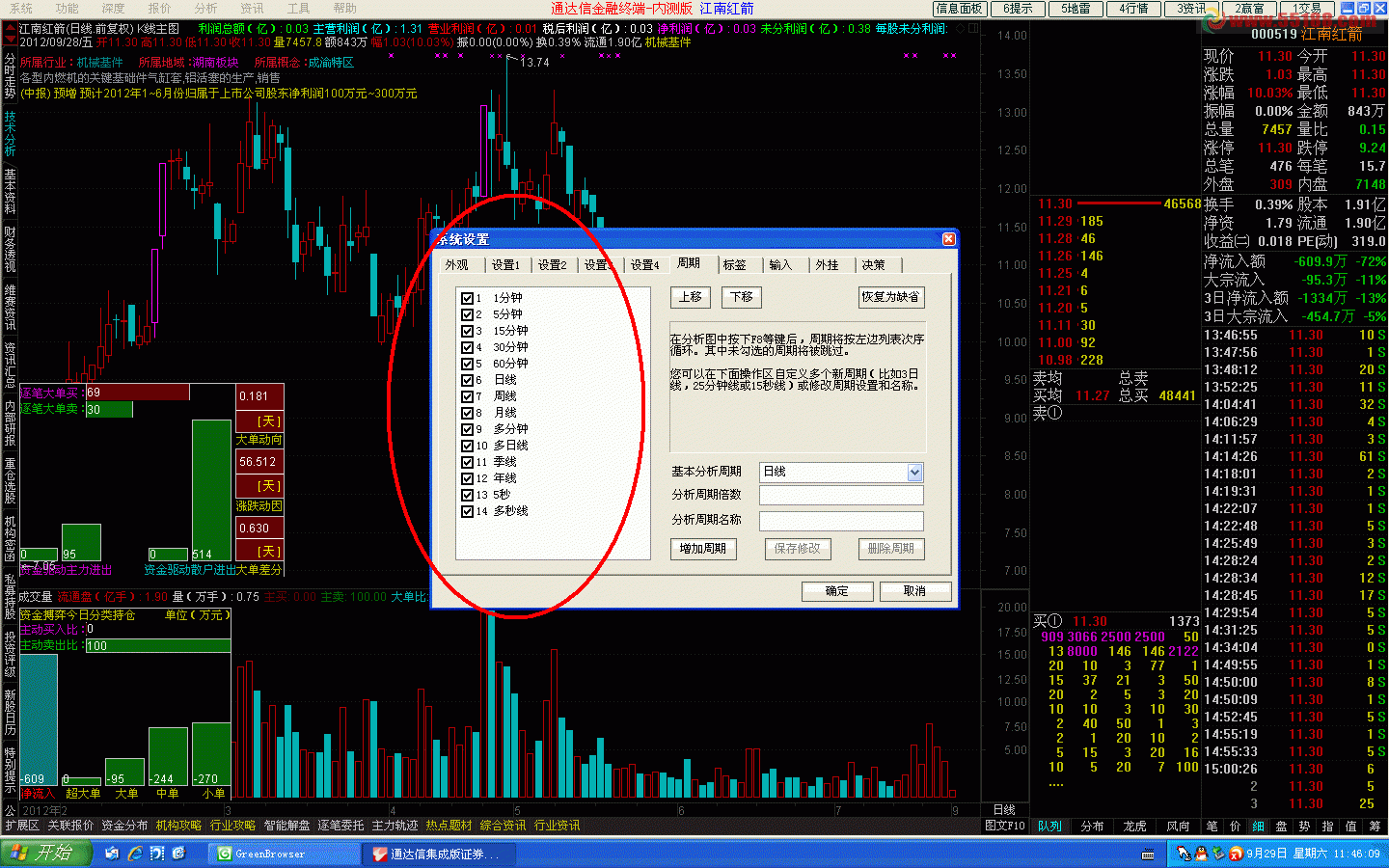Click the 1交易 toolbar button
Screen dimensions: 1389x868
pyautogui.click(x=1307, y=9)
